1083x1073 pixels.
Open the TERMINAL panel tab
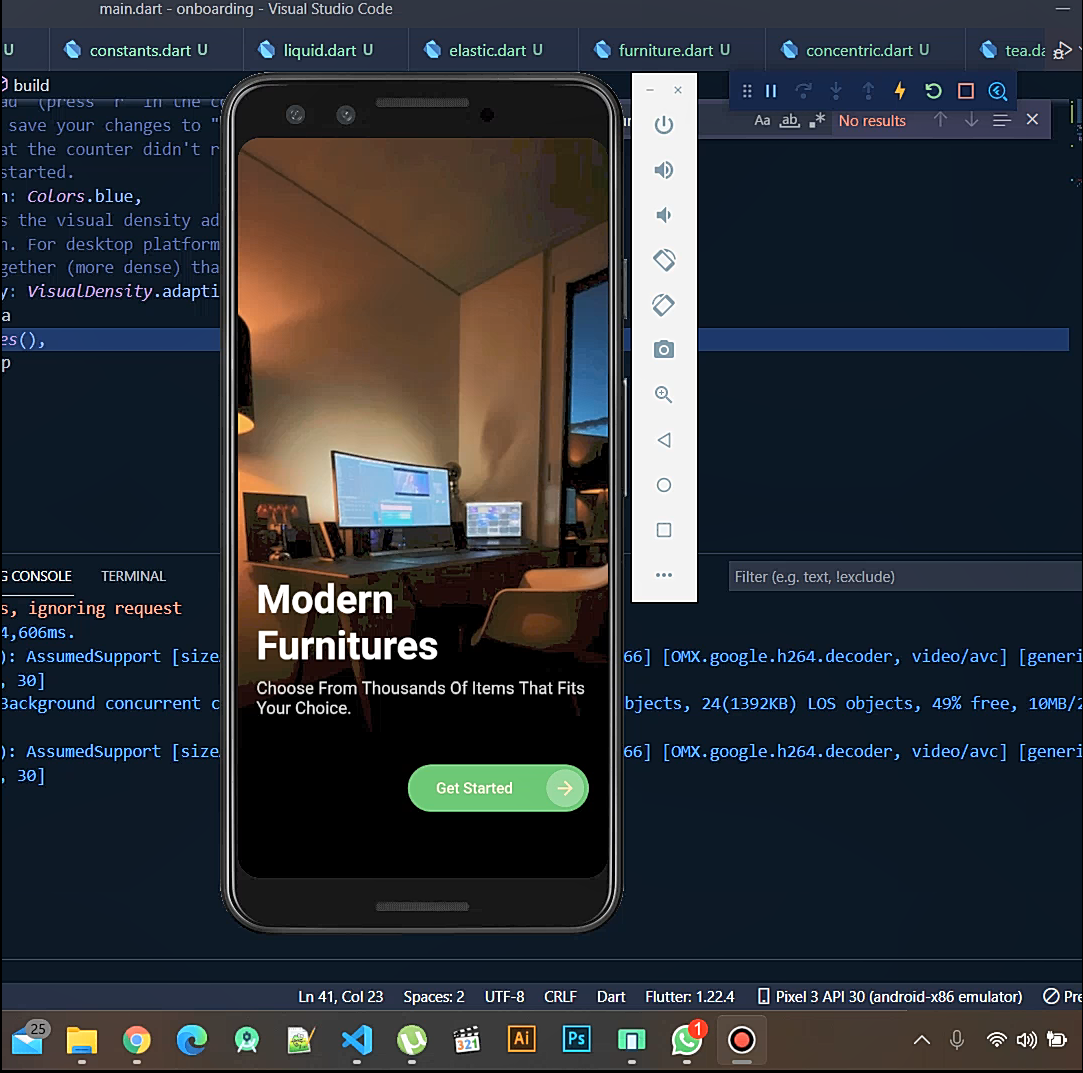pos(133,576)
